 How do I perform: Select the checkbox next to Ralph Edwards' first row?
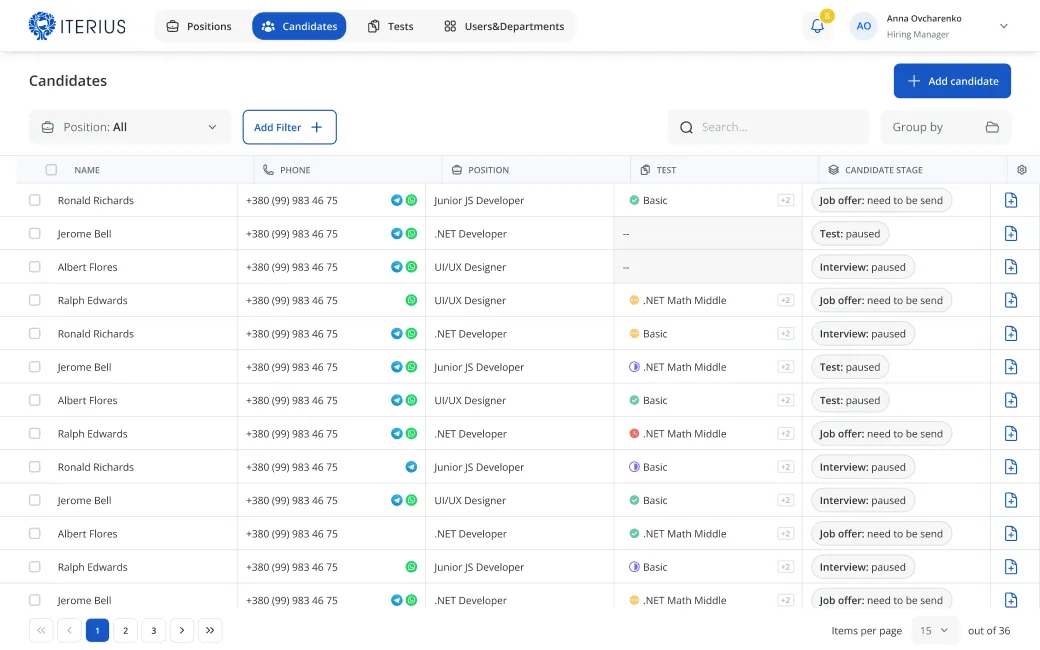[35, 300]
